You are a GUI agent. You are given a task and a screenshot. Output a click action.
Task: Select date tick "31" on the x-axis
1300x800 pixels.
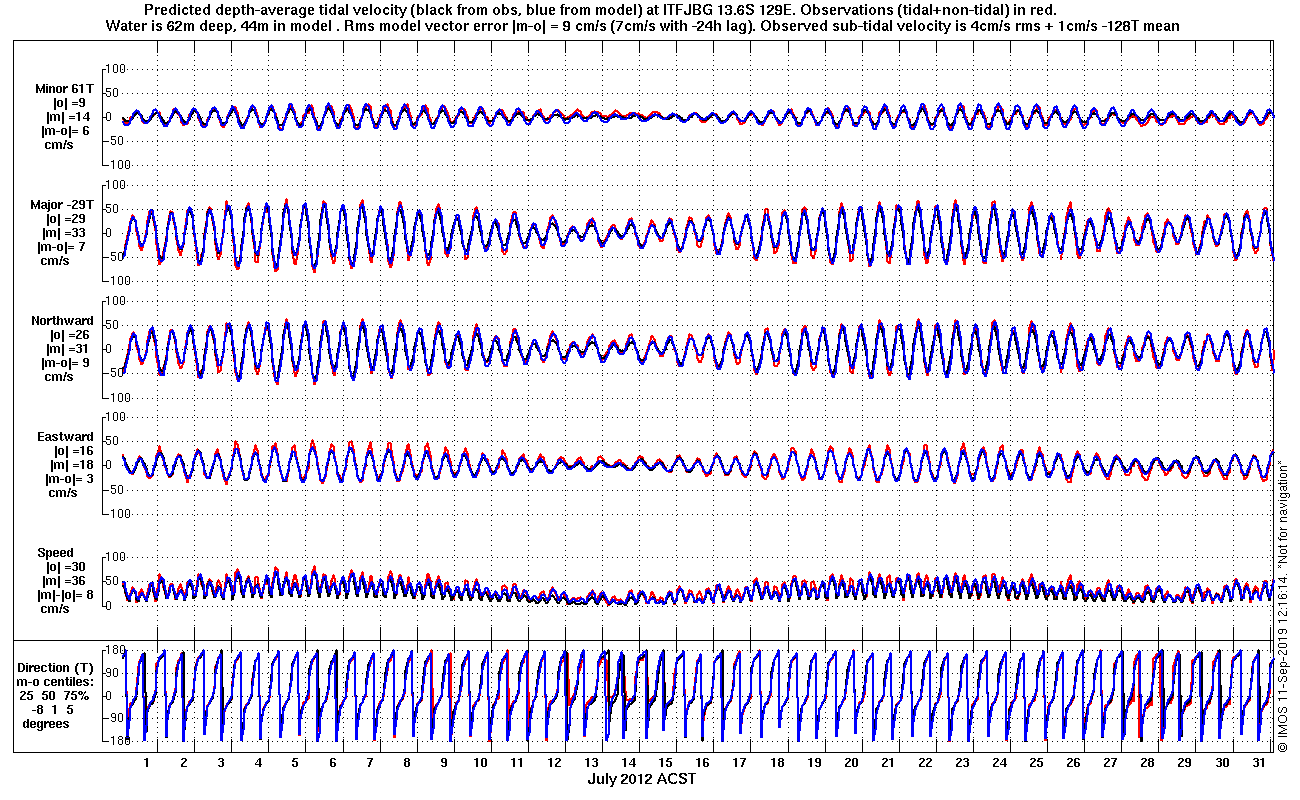click(x=1259, y=763)
